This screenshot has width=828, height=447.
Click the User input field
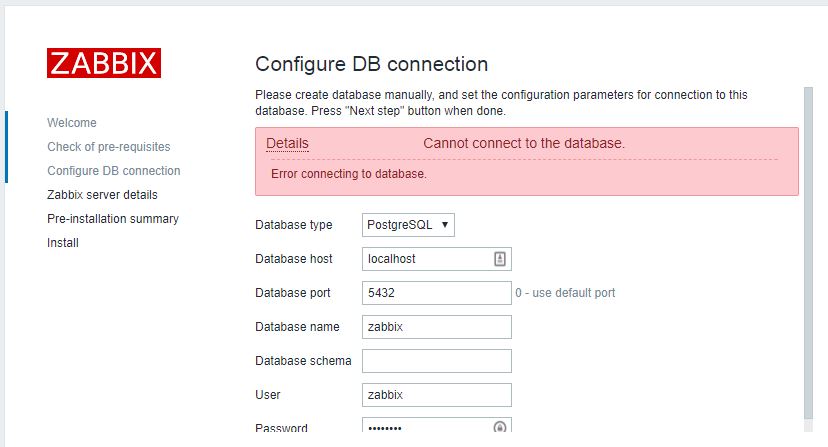436,395
